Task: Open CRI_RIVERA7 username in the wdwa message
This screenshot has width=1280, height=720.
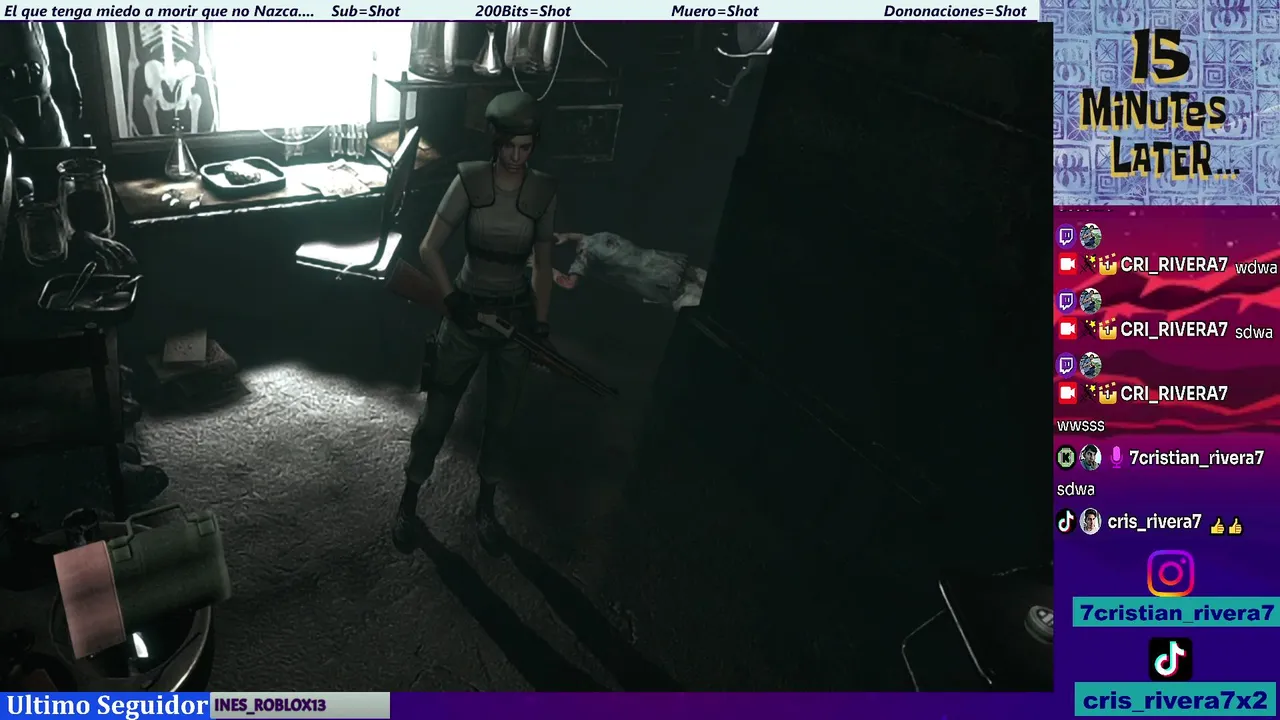Action: pos(1174,265)
